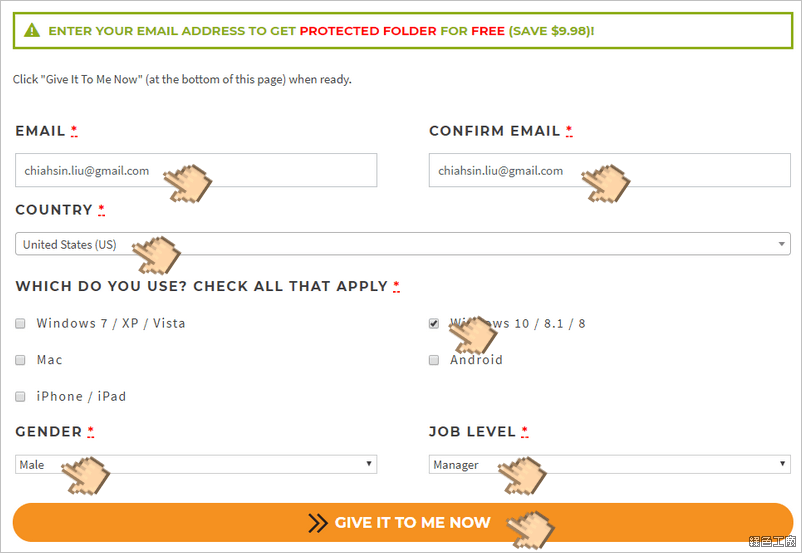Click the watermark logo in the corner
This screenshot has width=802, height=553.
(772, 541)
